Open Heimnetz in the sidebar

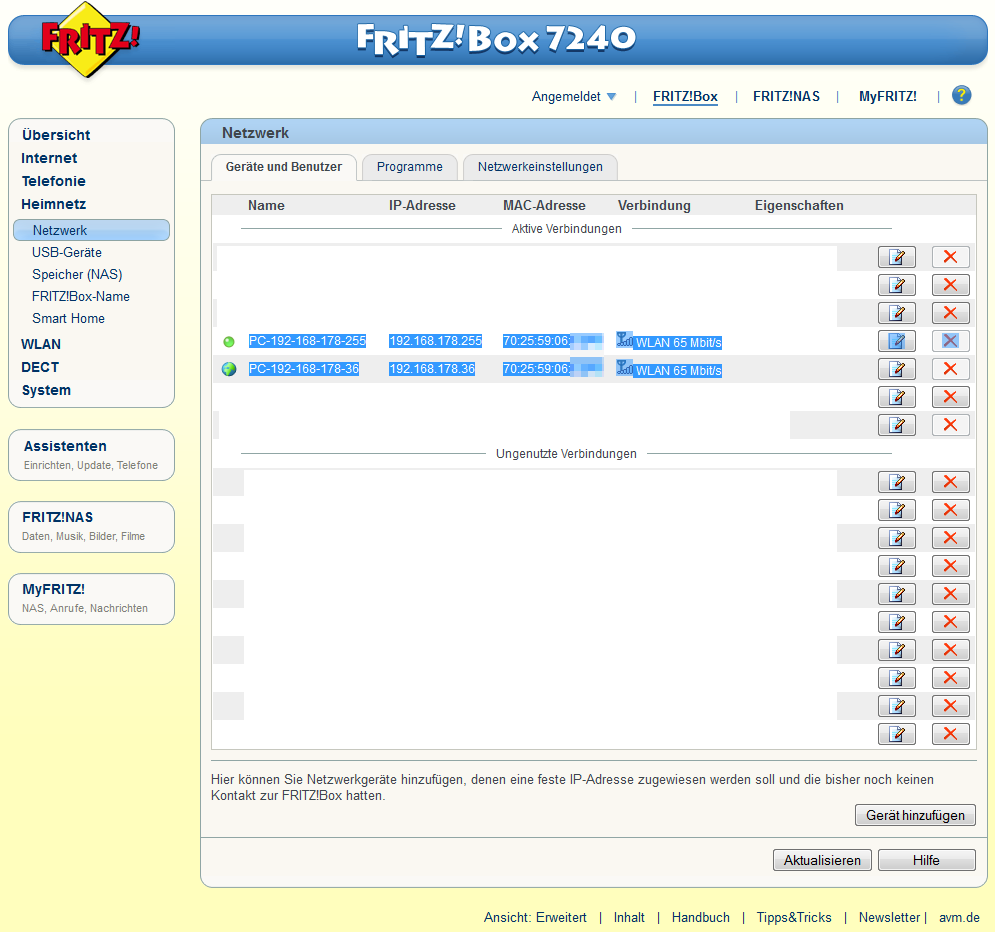(x=53, y=204)
